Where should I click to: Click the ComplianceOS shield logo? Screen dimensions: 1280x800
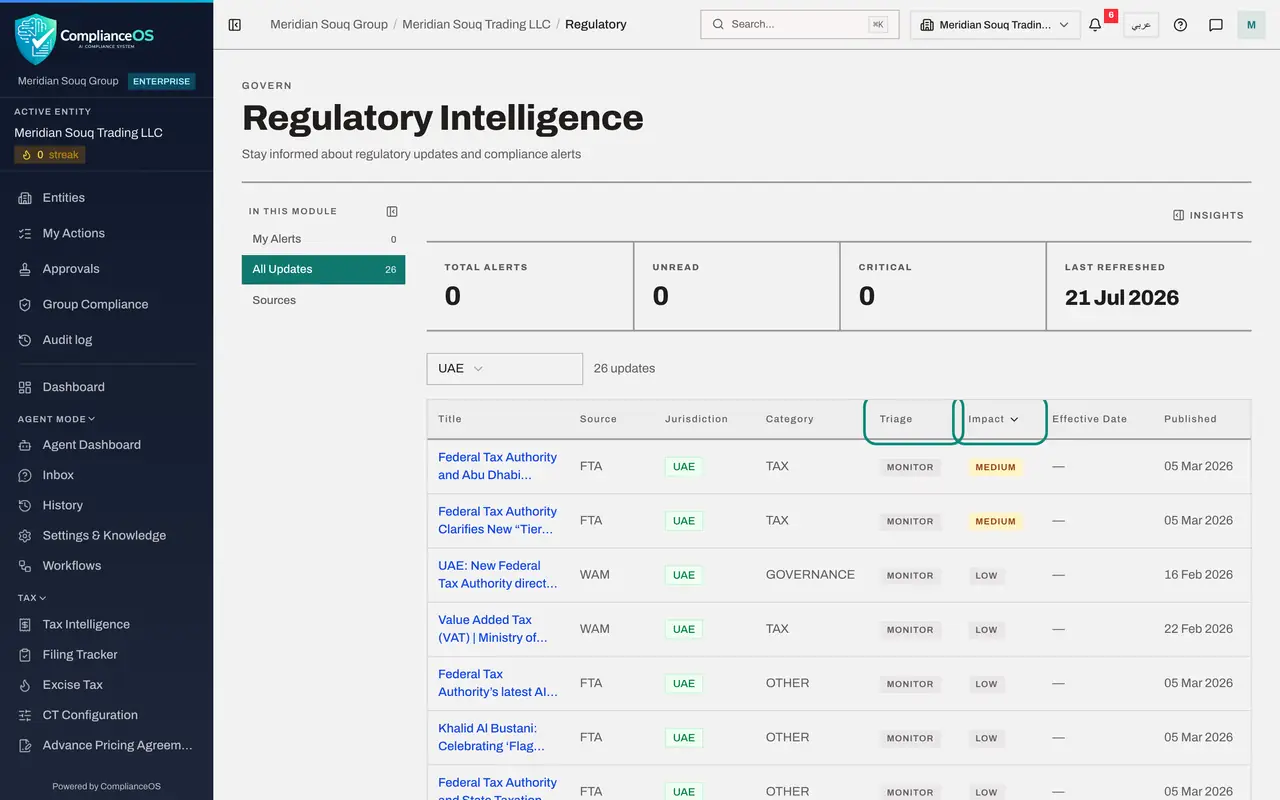tap(36, 38)
